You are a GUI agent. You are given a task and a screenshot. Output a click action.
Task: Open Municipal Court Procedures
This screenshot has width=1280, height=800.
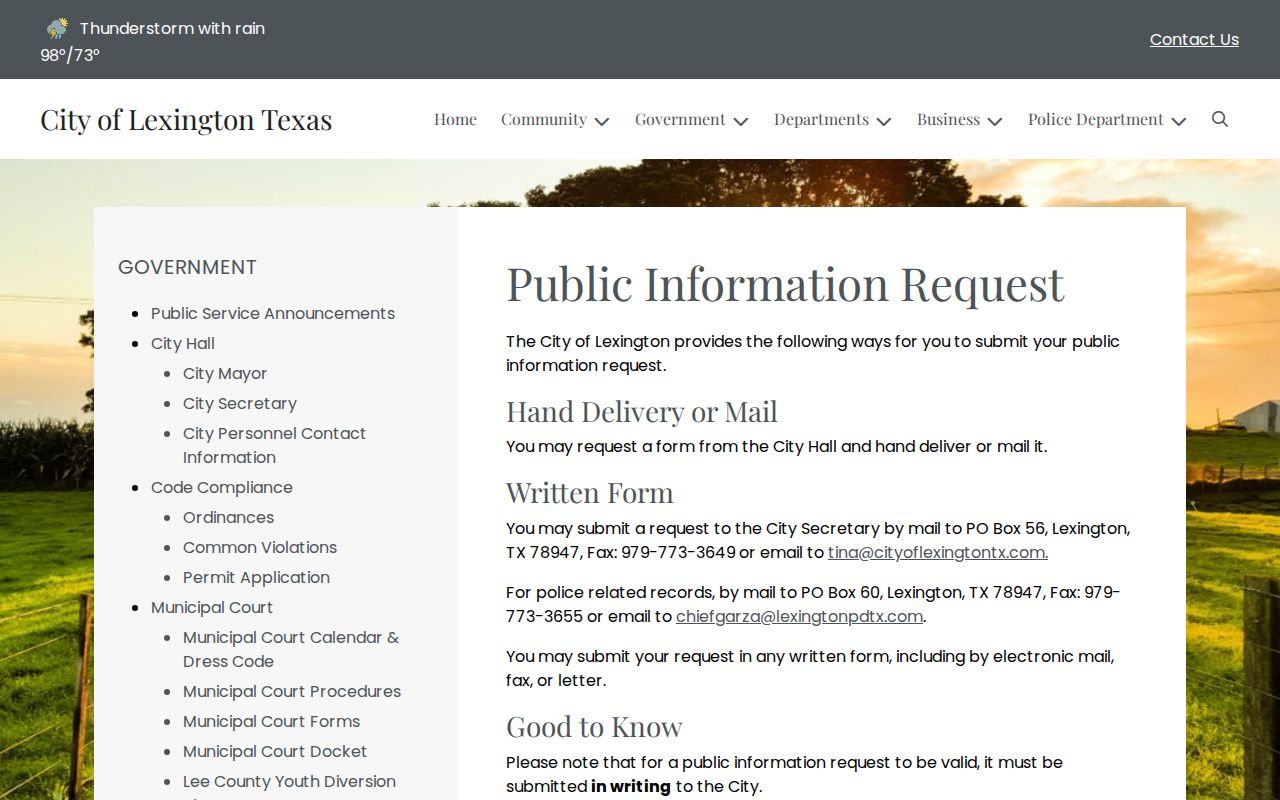pyautogui.click(x=292, y=691)
